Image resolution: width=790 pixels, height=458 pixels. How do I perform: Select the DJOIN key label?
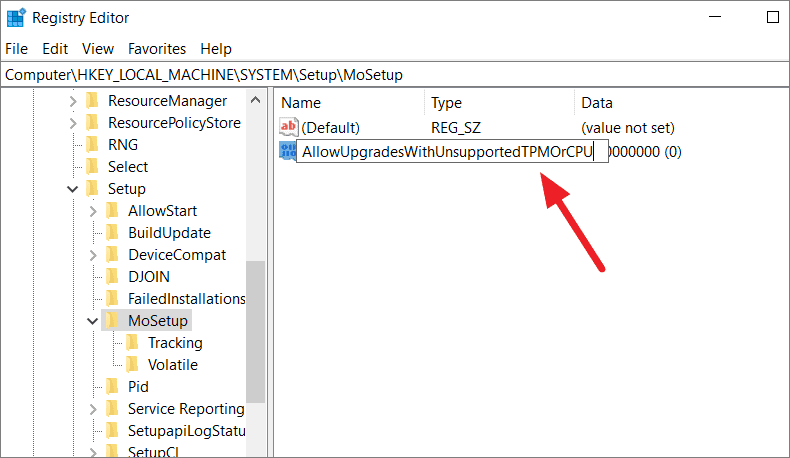149,277
